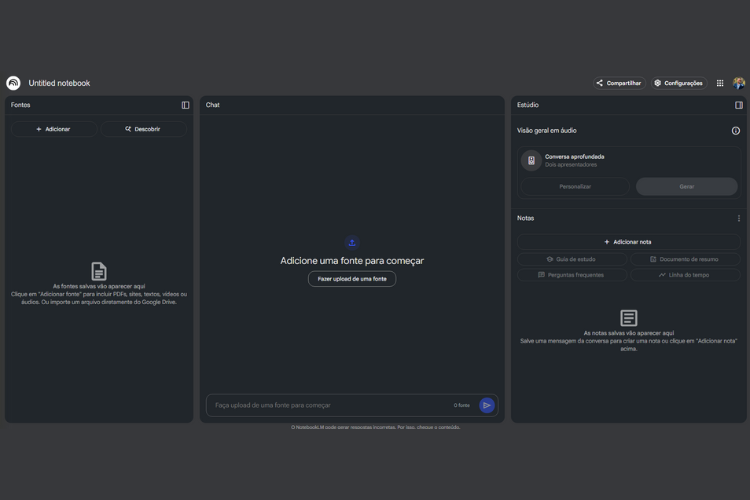The image size is (750, 500).
Task: Select Perguntas frequentes option
Action: (571, 275)
